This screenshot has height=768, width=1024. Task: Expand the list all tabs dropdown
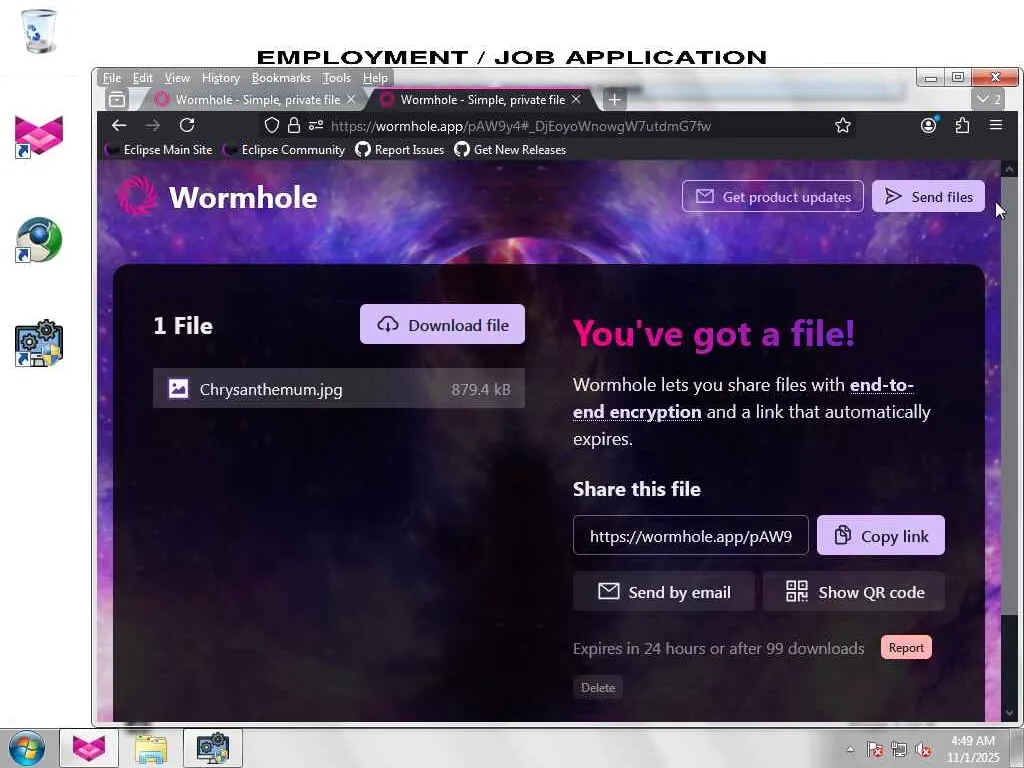point(988,99)
